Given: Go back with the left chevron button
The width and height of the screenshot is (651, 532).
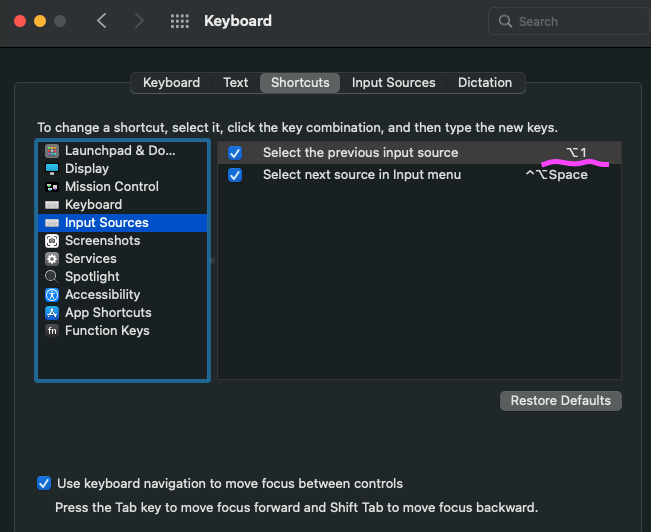Looking at the screenshot, I should point(102,21).
